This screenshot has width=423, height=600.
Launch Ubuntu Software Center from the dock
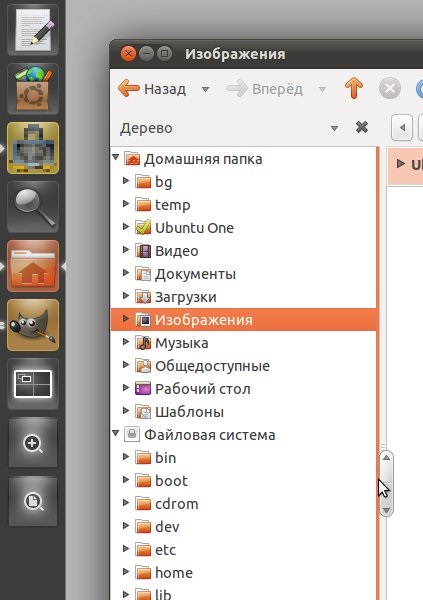pos(33,89)
